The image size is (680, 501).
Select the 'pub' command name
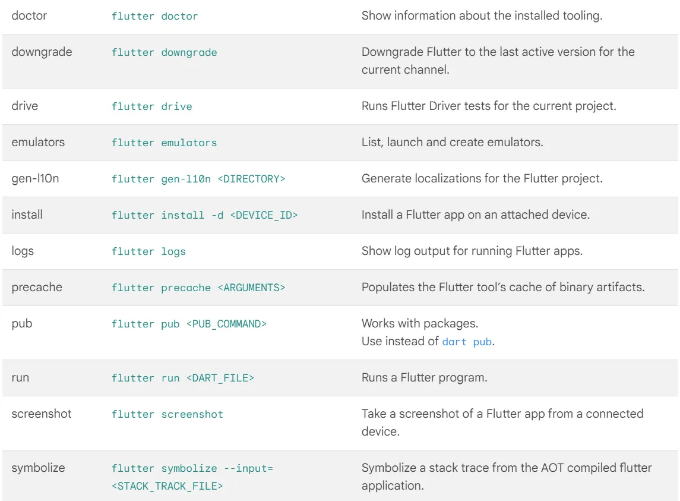pyautogui.click(x=22, y=324)
